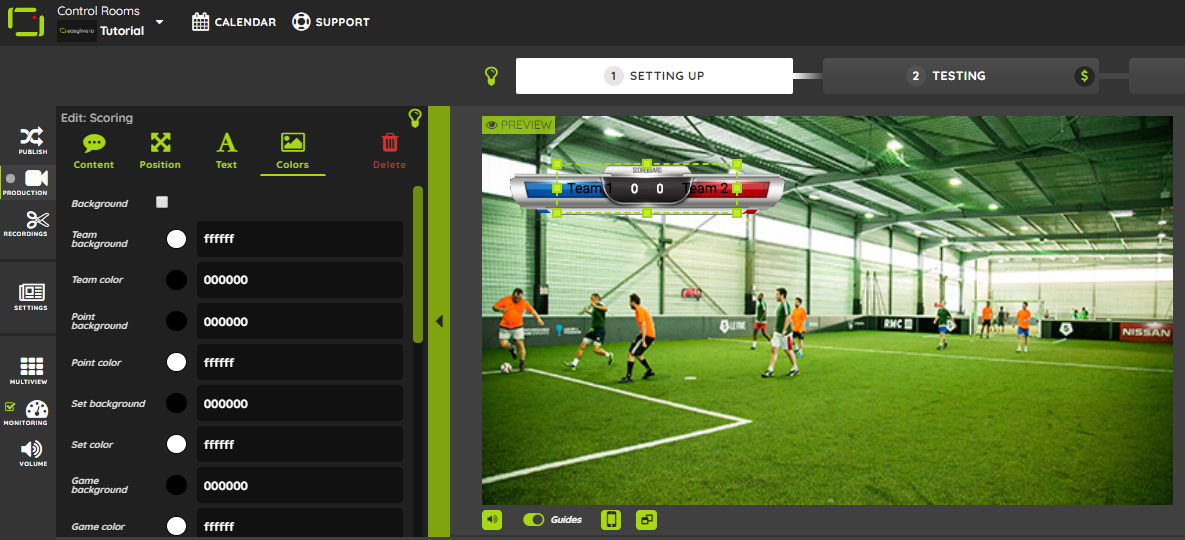Toggle the Background checkbox
This screenshot has height=540, width=1185.
(162, 202)
